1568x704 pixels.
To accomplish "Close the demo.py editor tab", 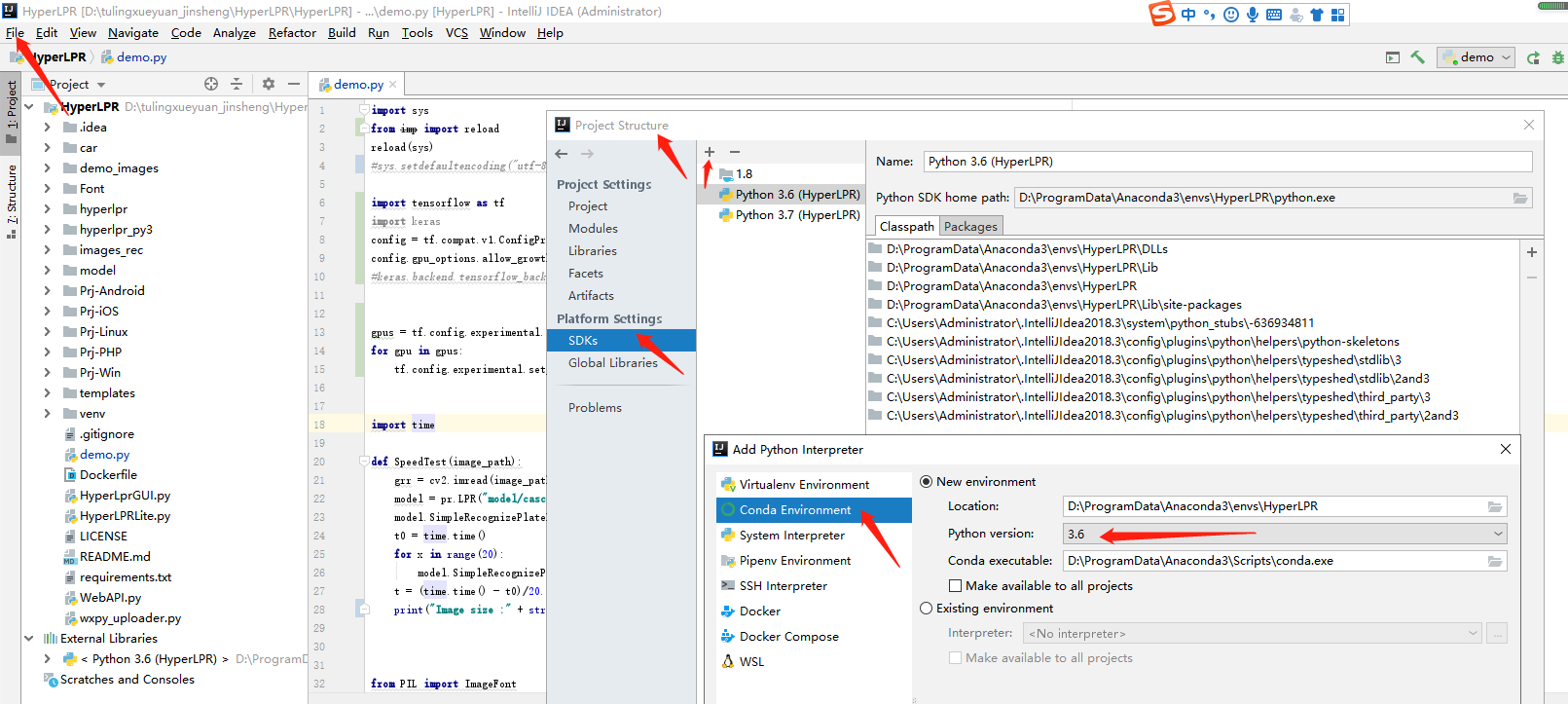I will 393,85.
